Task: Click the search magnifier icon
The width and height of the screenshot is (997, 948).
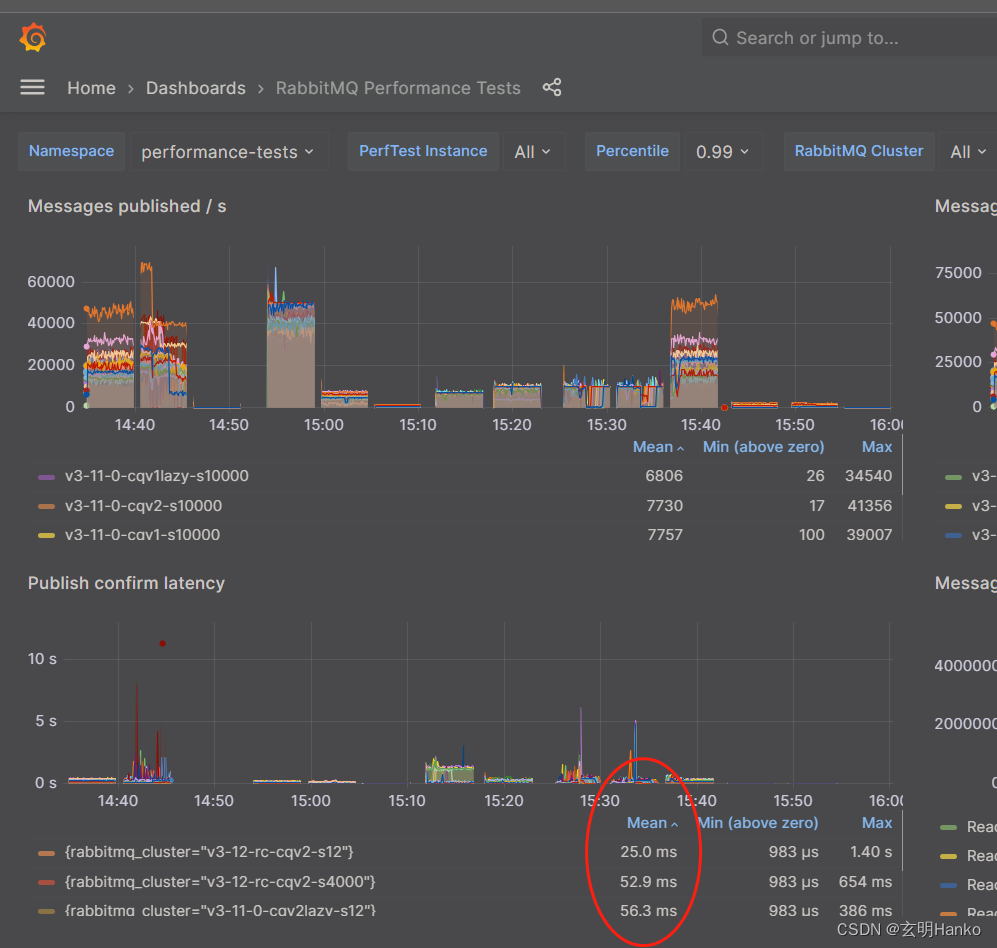Action: coord(720,38)
